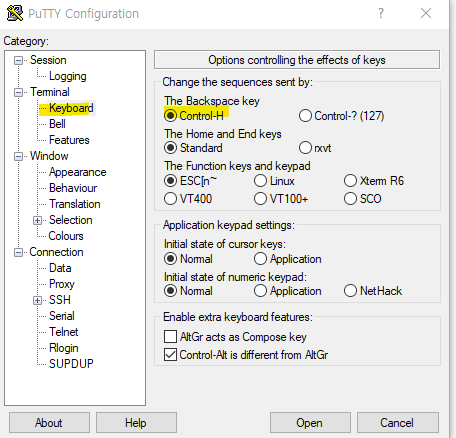The height and width of the screenshot is (438, 456).
Task: Open the Features category
Action: [69, 140]
